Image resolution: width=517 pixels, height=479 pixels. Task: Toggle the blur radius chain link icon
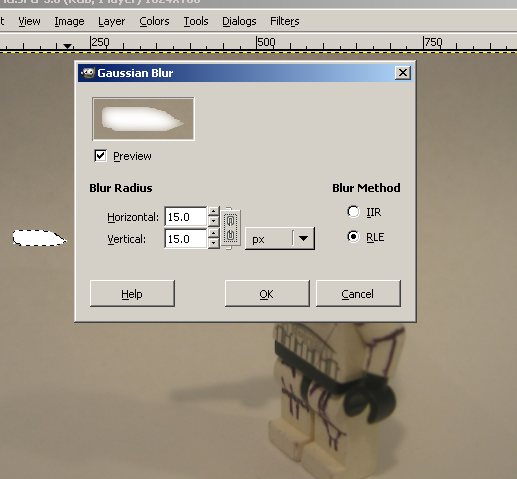[231, 228]
